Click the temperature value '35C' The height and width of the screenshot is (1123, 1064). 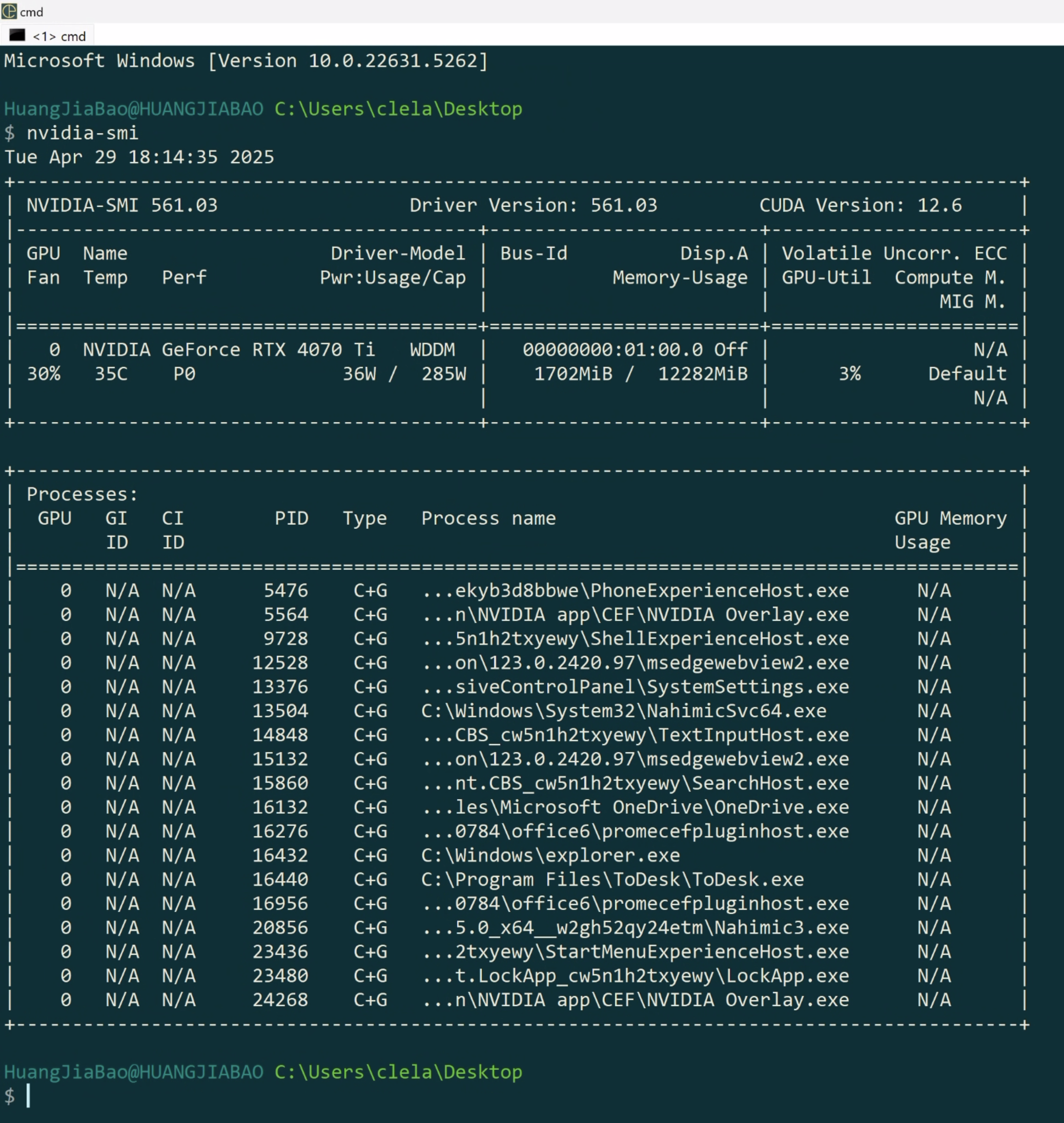111,373
